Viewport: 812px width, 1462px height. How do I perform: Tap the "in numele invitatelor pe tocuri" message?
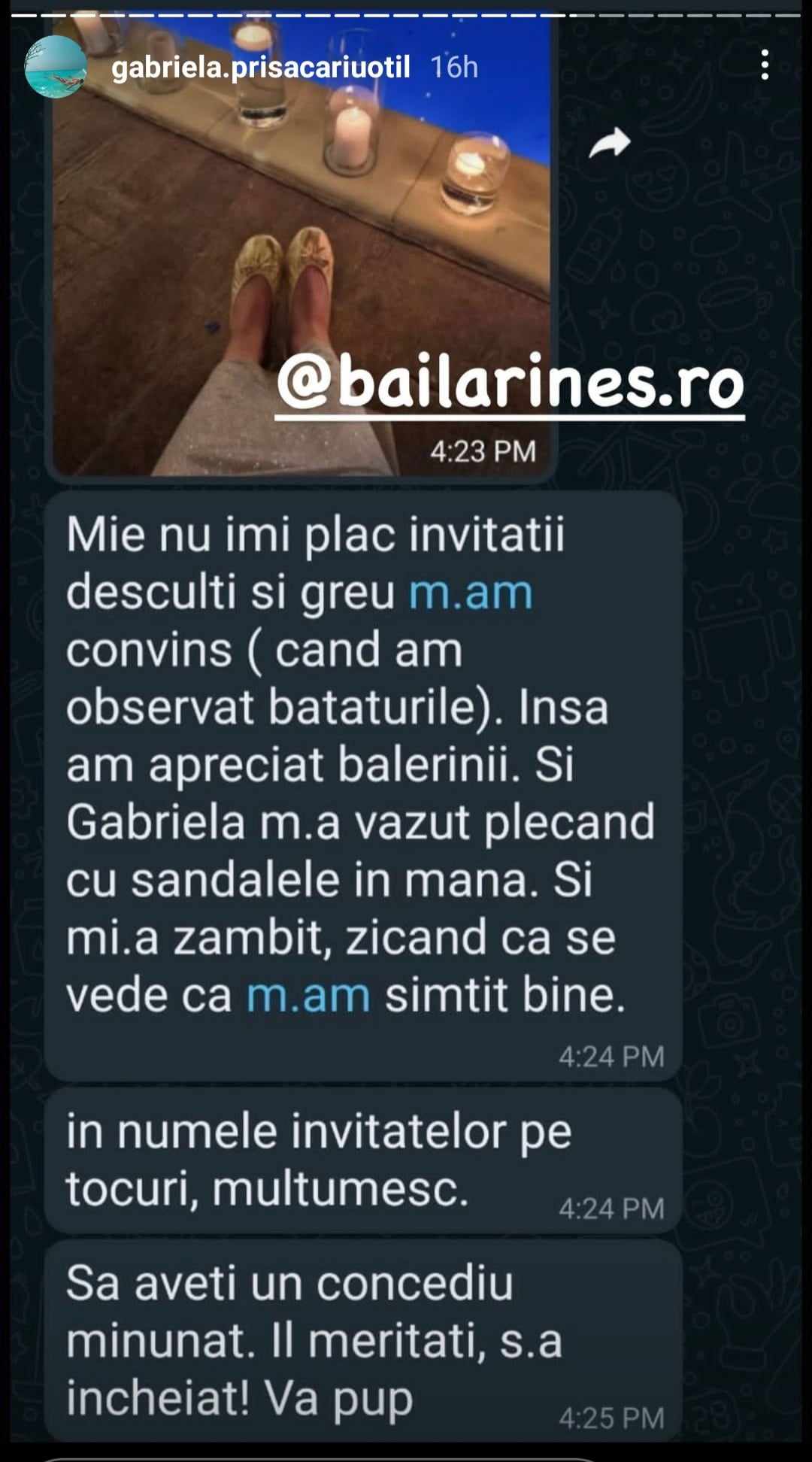coord(363,1160)
